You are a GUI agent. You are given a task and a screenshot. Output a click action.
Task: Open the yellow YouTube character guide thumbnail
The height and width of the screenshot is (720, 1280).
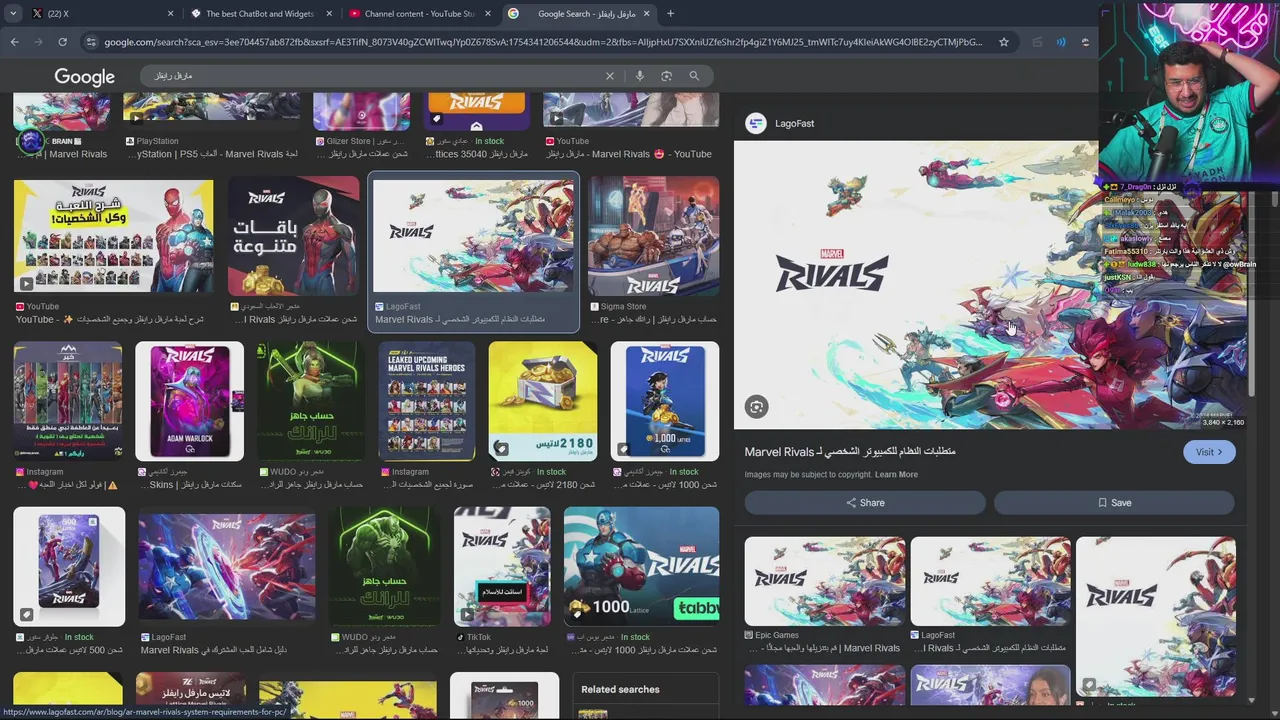pos(113,236)
